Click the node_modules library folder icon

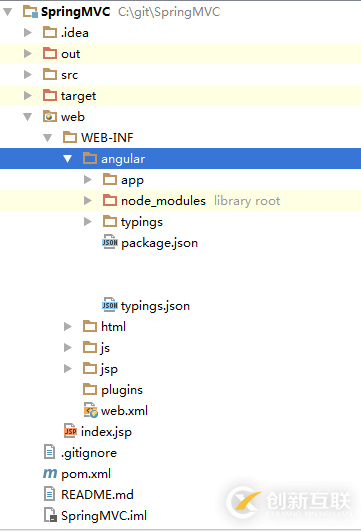point(110,200)
